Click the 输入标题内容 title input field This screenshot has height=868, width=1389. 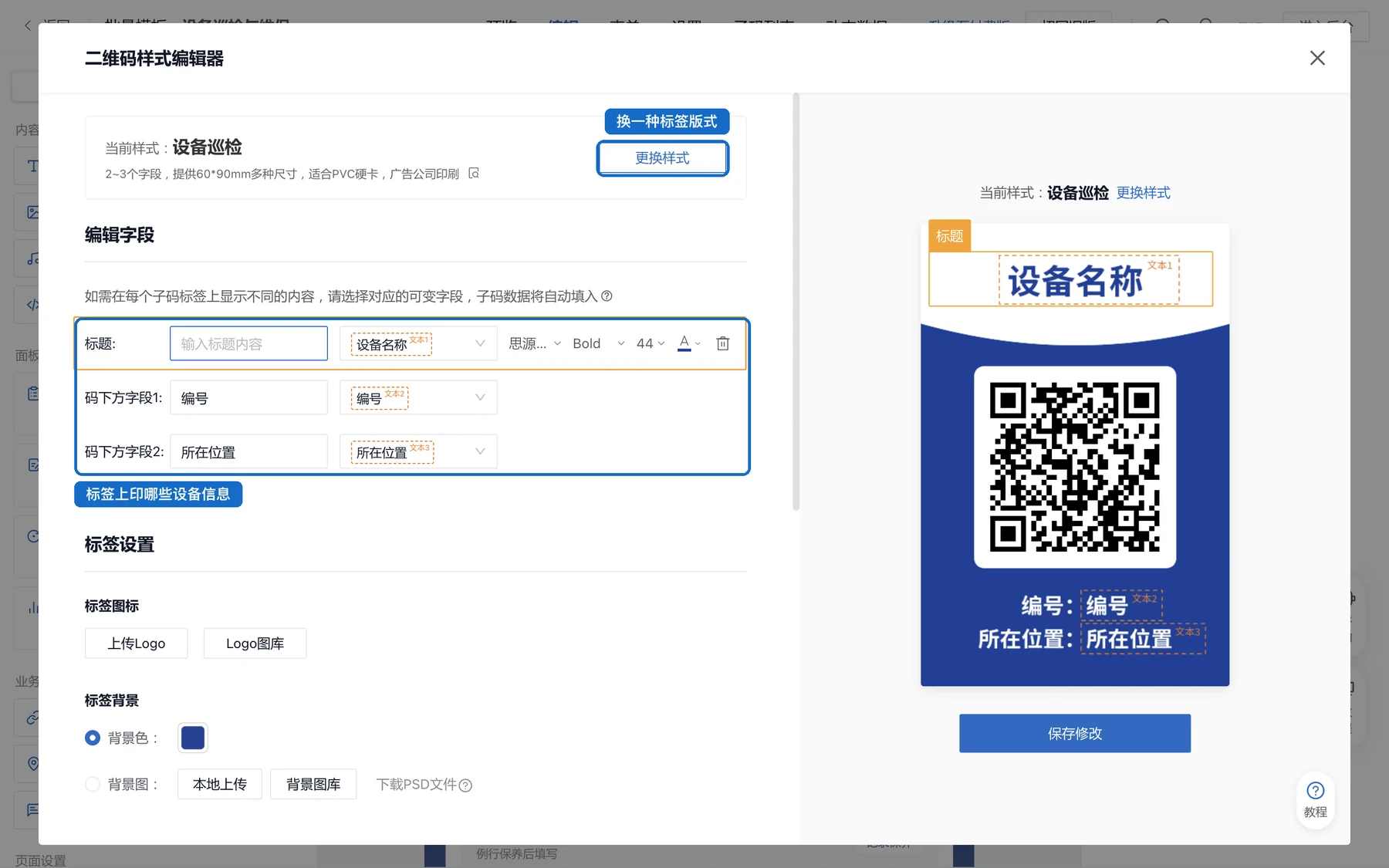248,343
